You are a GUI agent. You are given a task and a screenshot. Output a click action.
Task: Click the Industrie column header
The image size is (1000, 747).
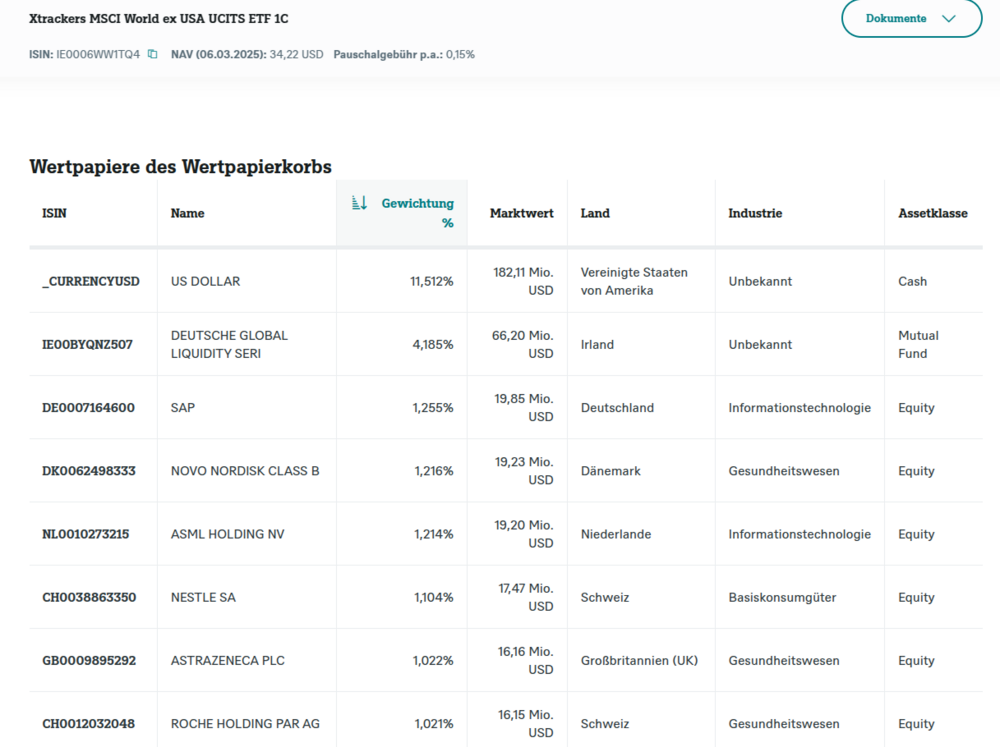(x=755, y=213)
